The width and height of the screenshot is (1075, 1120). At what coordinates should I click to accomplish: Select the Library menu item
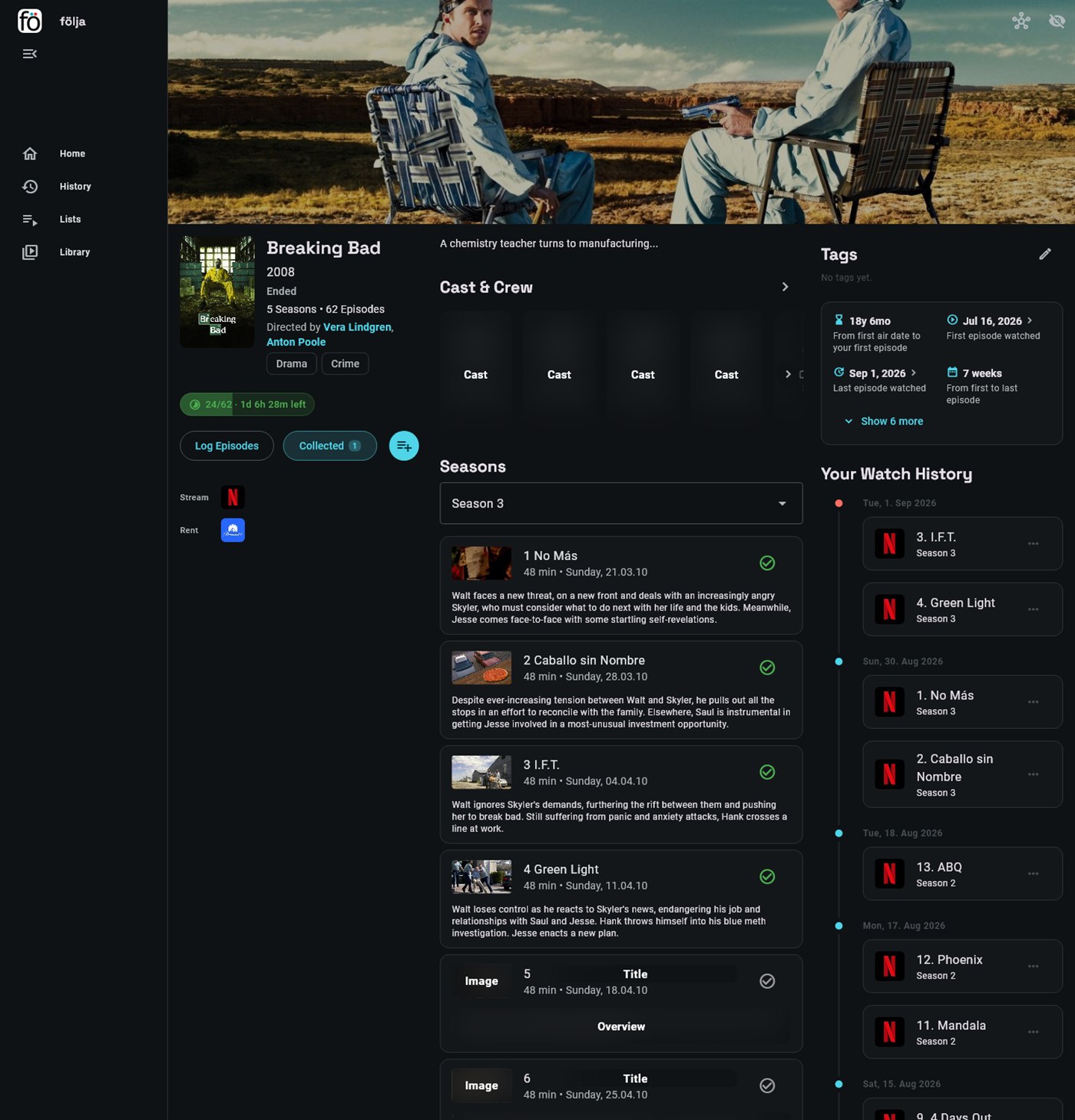(74, 252)
